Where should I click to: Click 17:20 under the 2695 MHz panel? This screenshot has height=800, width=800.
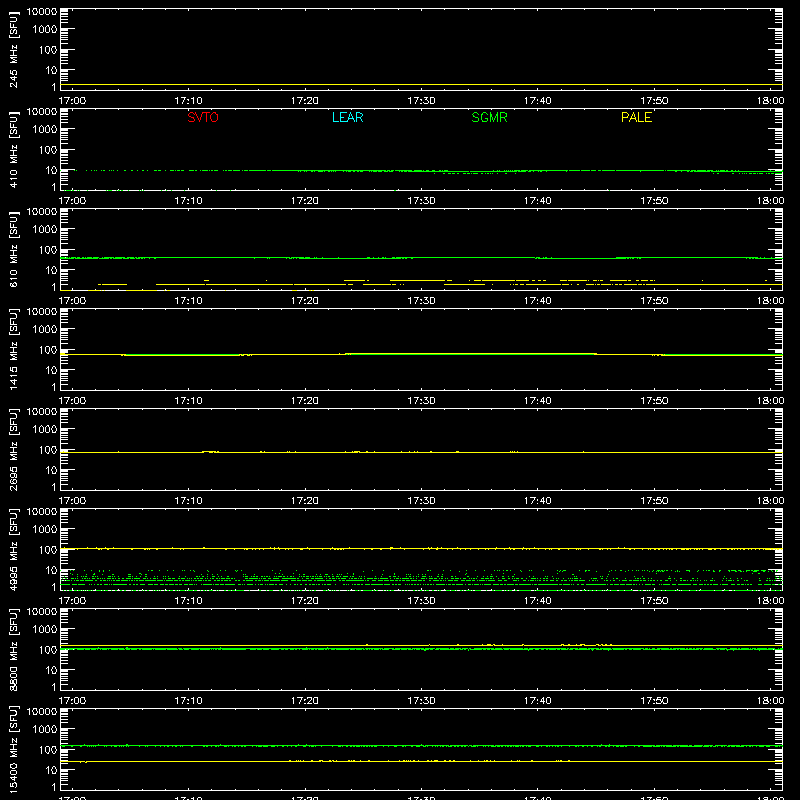coord(305,501)
